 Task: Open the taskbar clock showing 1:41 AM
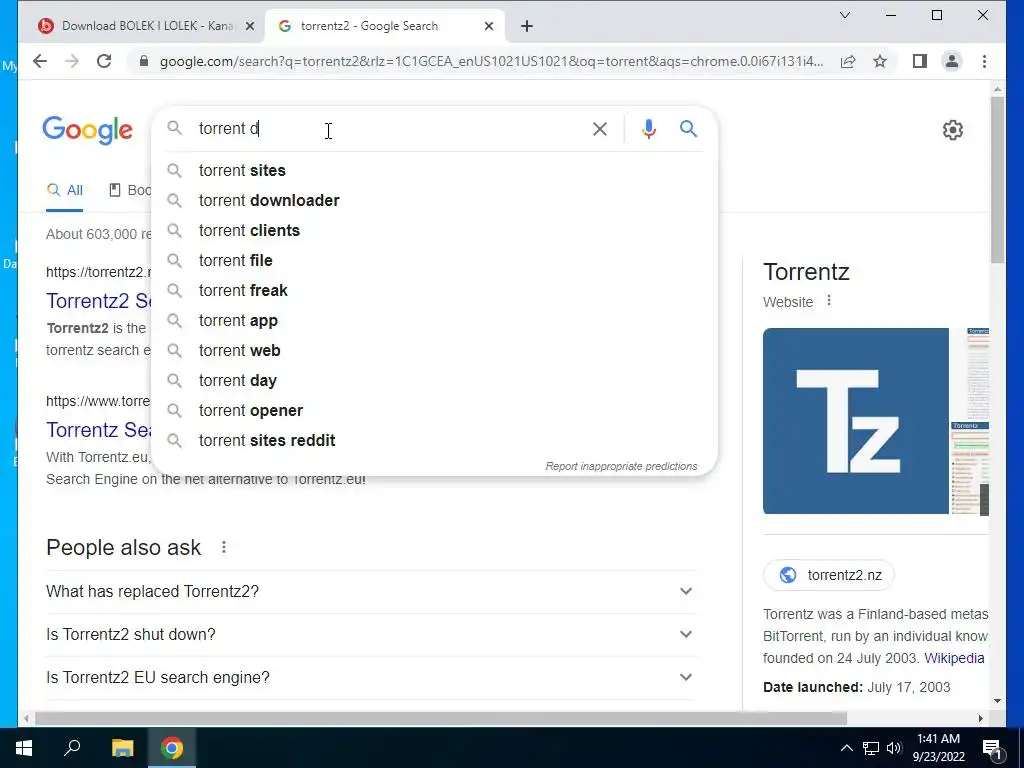(x=938, y=748)
